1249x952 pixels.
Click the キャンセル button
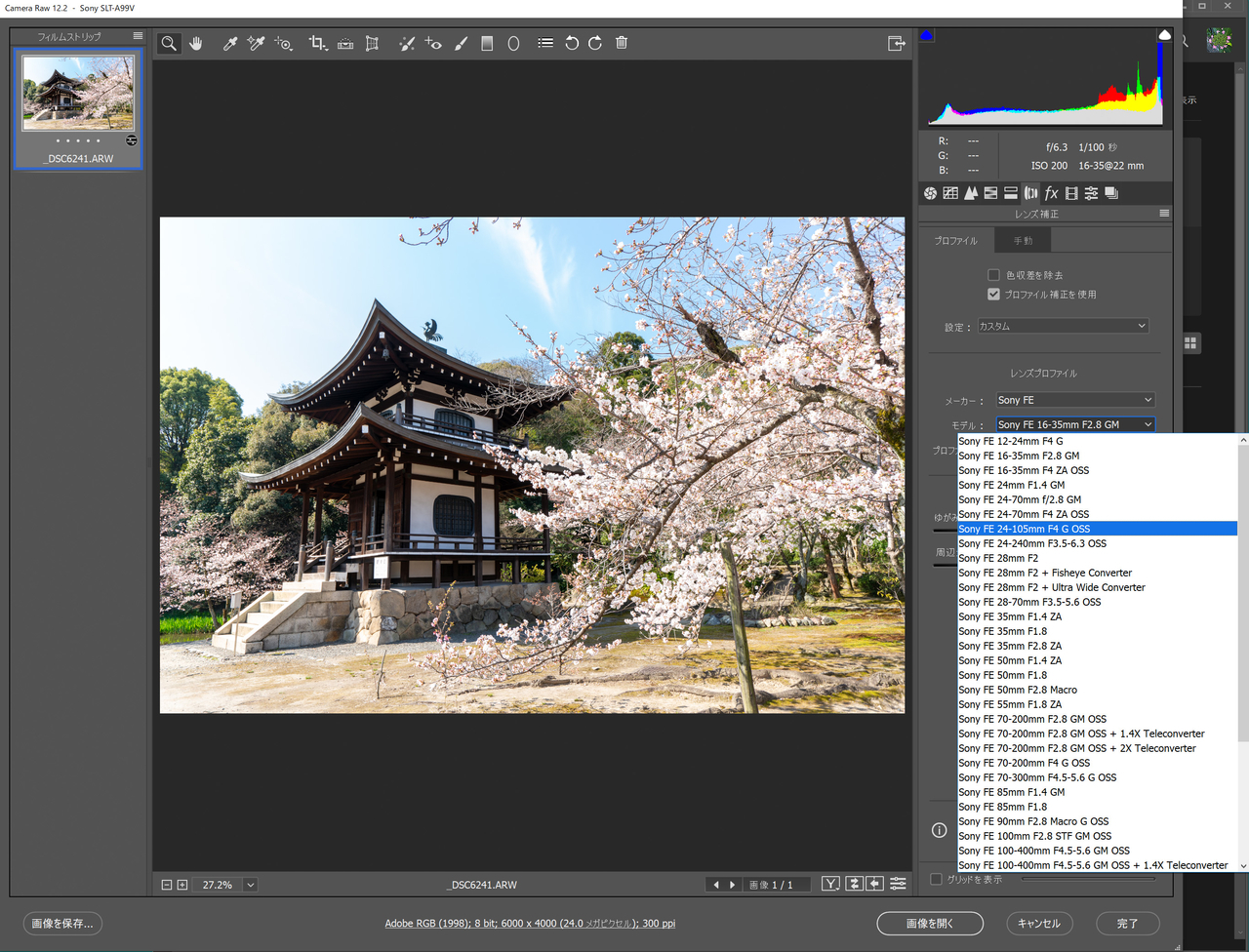1039,923
